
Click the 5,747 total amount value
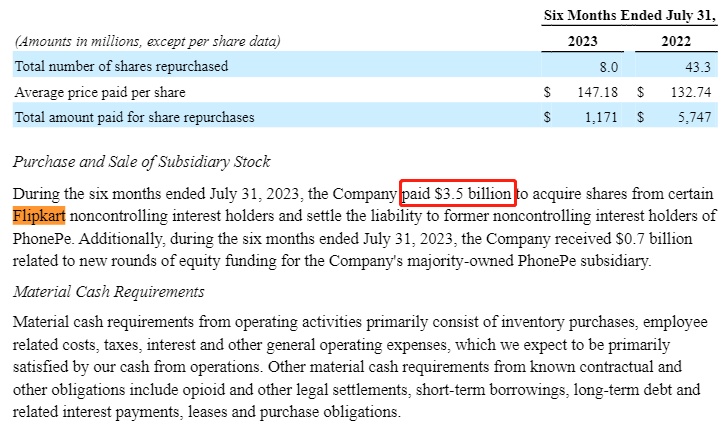point(695,118)
